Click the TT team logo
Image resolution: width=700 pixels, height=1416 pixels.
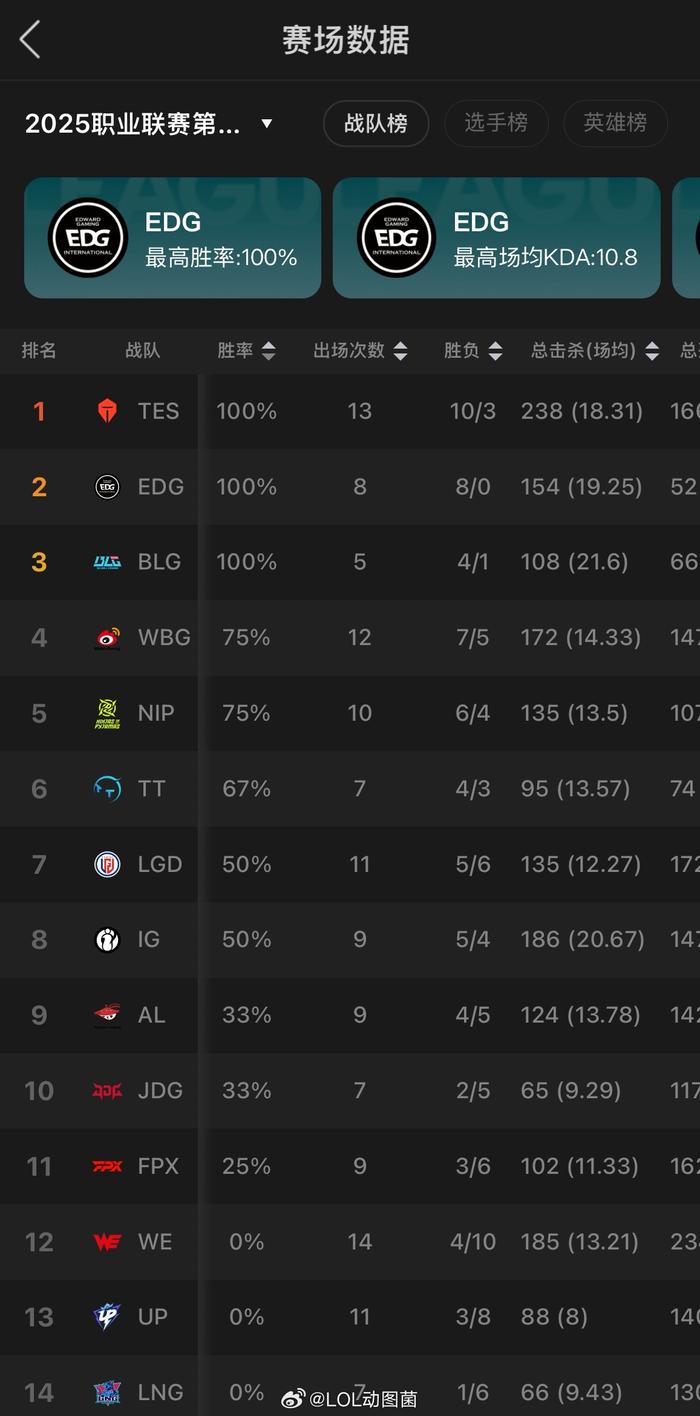click(x=107, y=789)
